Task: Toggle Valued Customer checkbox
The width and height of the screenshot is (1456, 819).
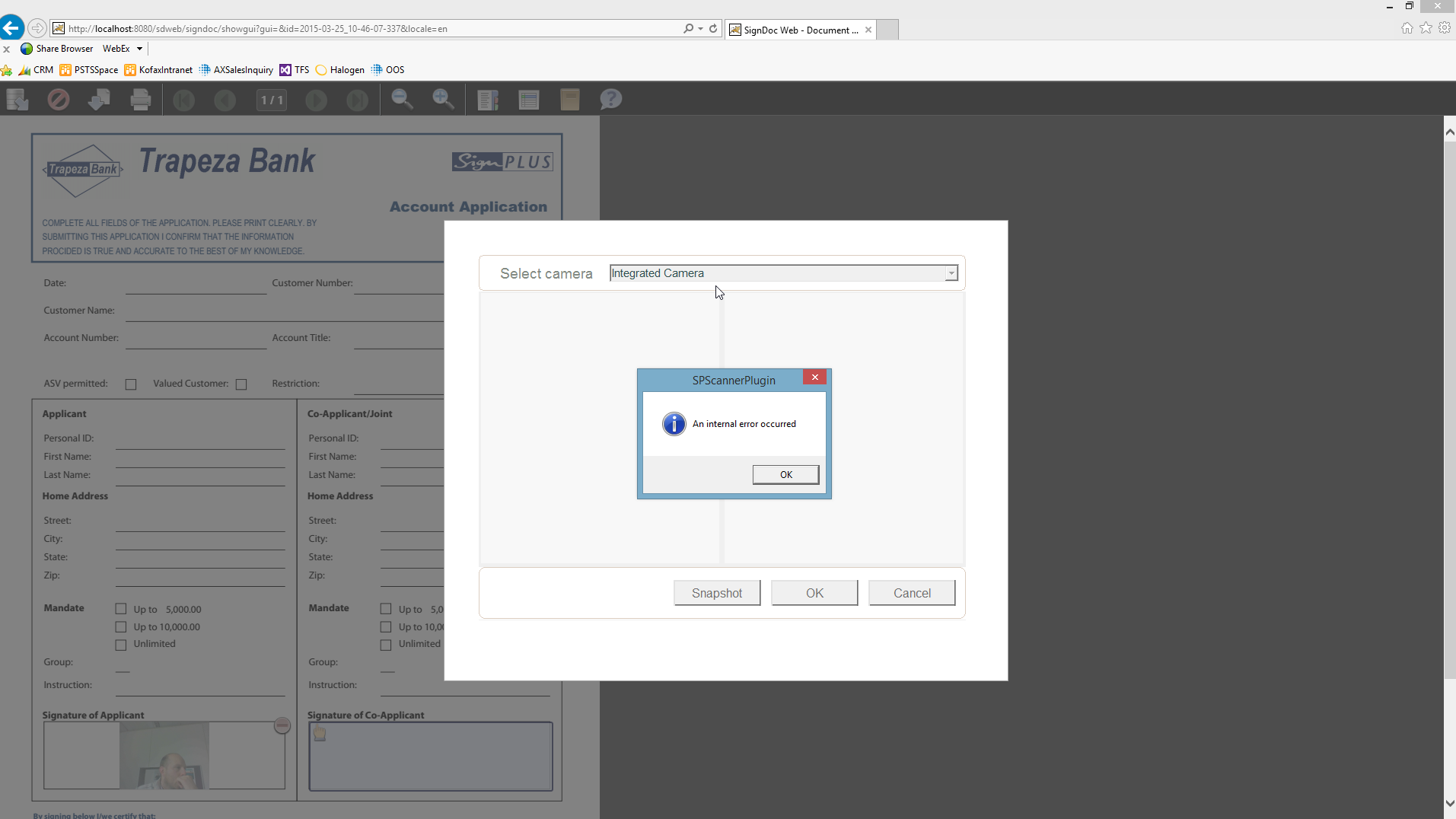Action: click(x=241, y=384)
